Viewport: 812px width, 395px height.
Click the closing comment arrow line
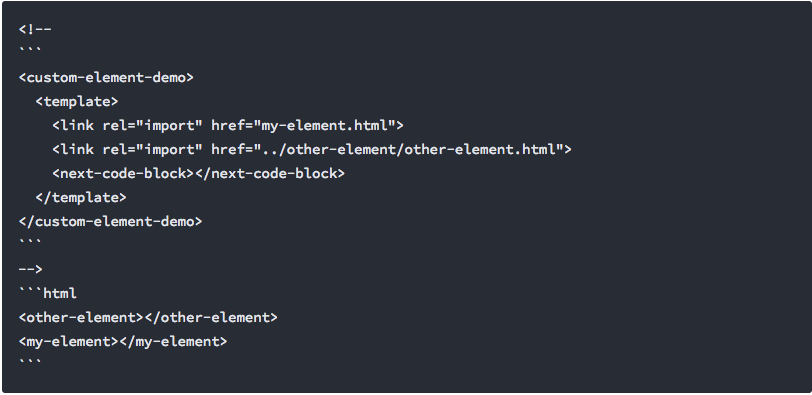point(31,269)
